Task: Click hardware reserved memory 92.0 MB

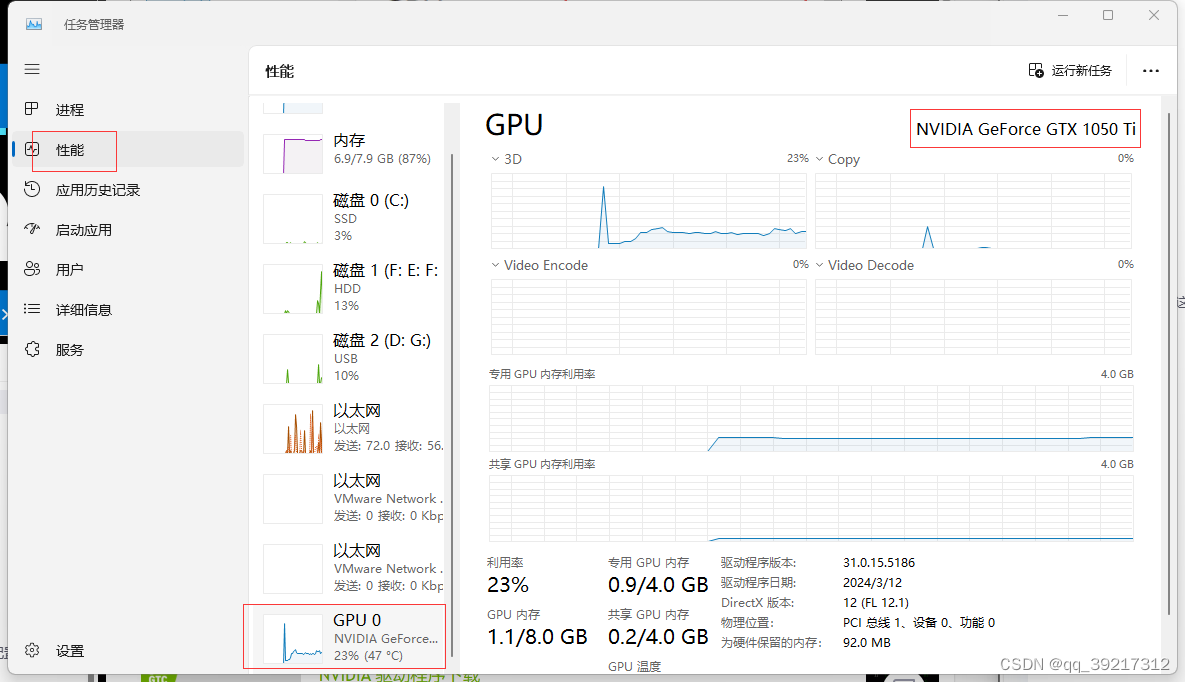Action: coord(867,643)
